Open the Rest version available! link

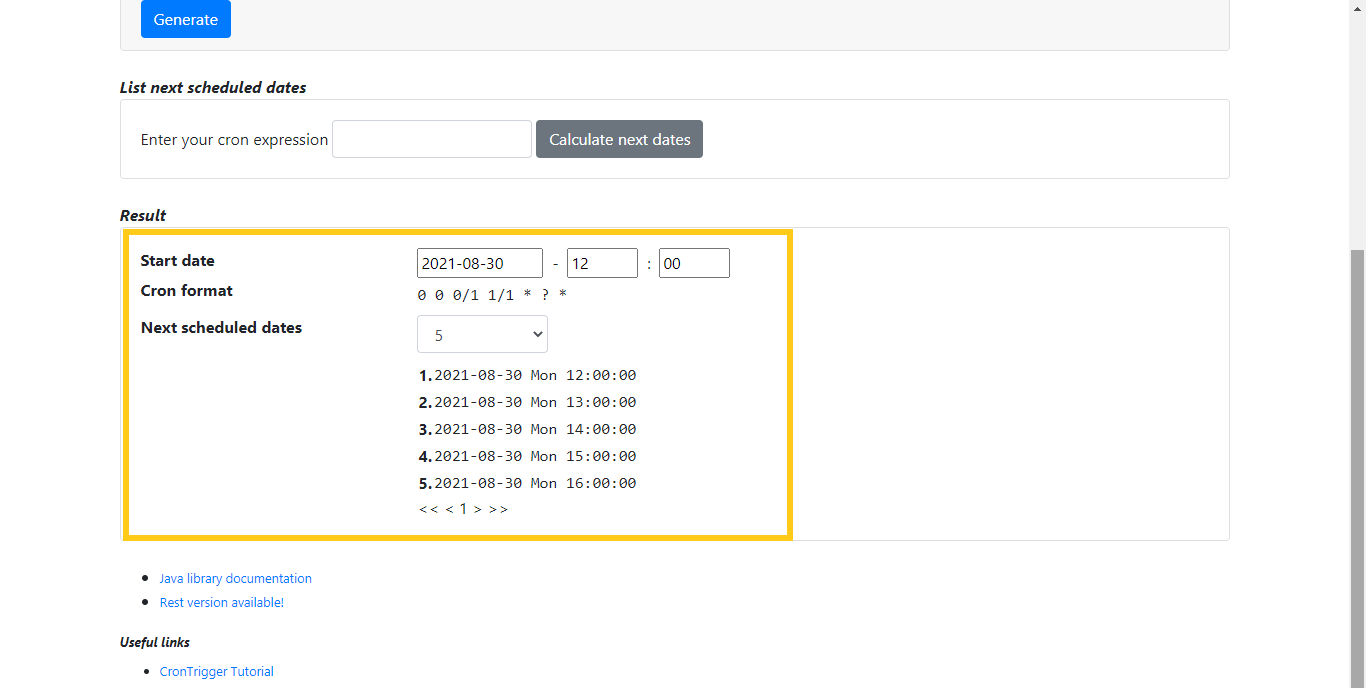click(221, 602)
